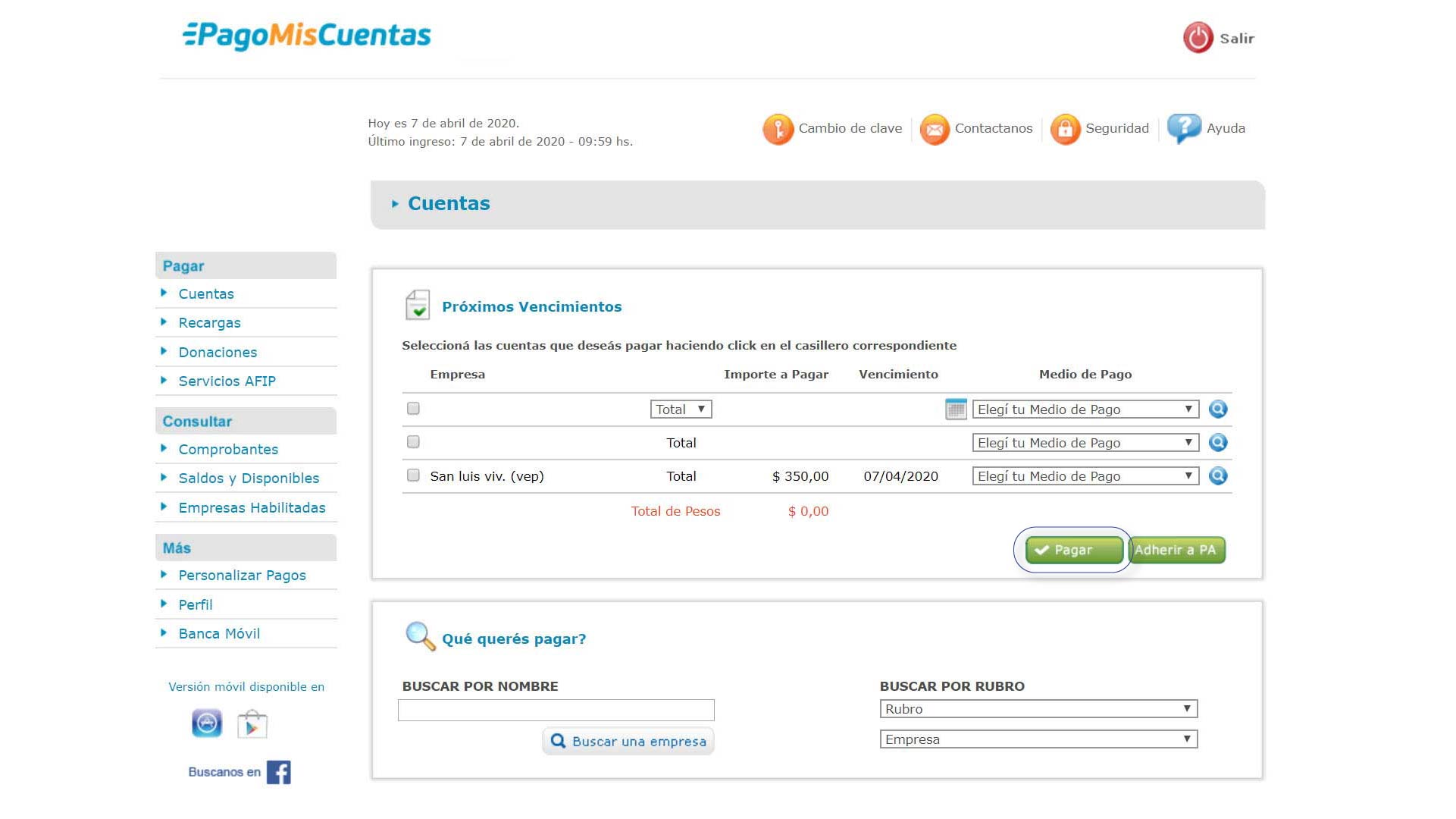Screen dimensions: 1456x819
Task: Click the Seguridad padlock icon
Action: click(1064, 129)
